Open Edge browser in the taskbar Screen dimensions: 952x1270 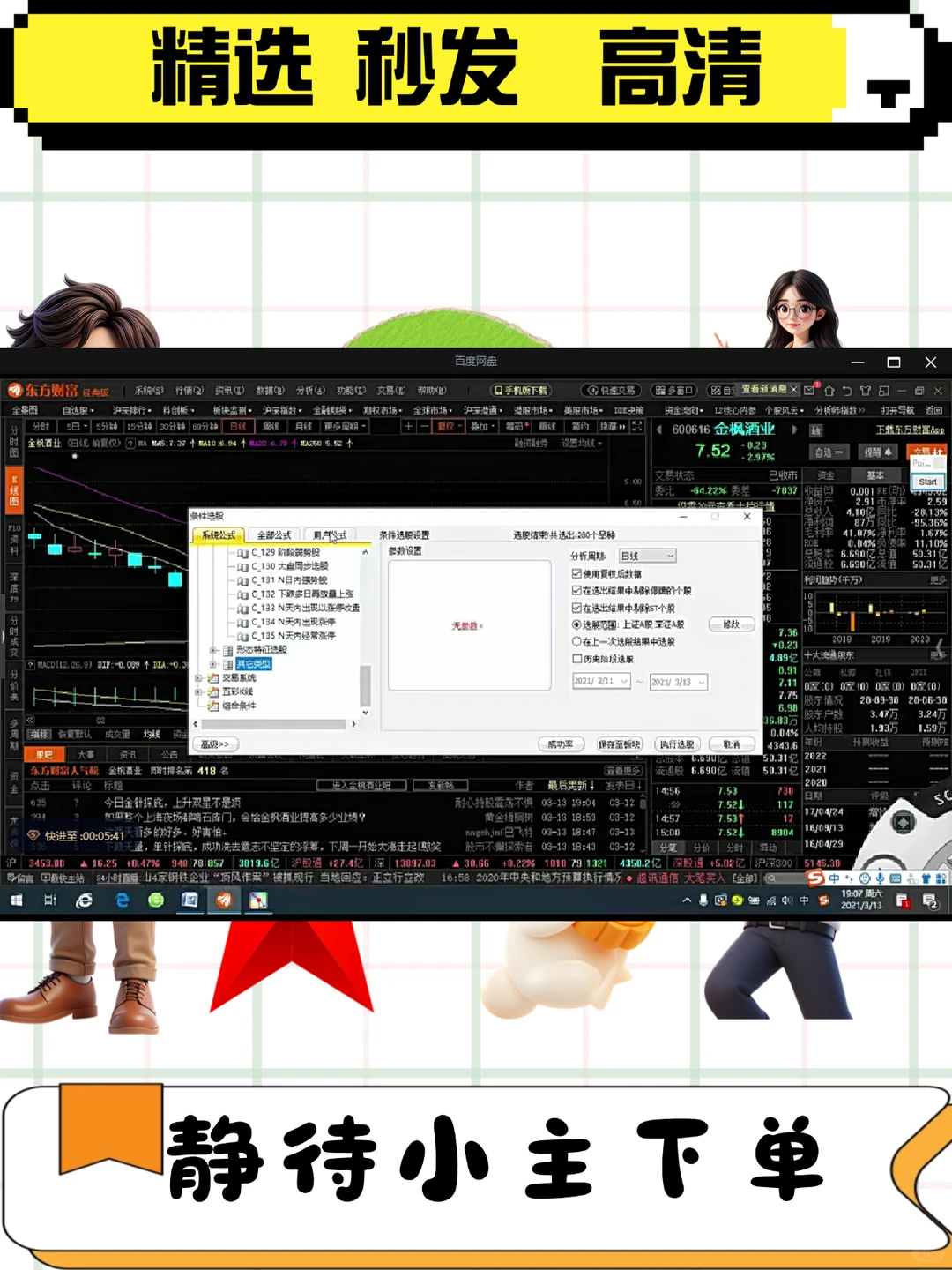click(122, 900)
